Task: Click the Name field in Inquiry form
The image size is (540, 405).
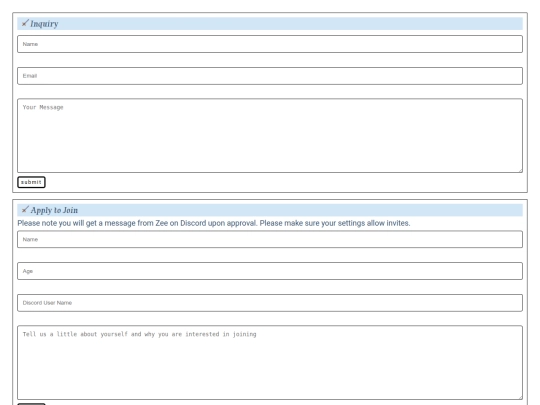Action: point(270,44)
